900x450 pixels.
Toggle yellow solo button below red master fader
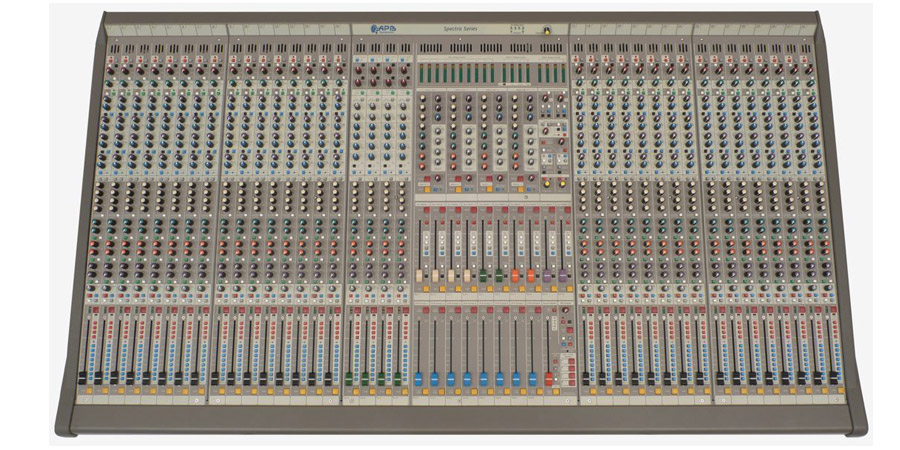point(556,392)
